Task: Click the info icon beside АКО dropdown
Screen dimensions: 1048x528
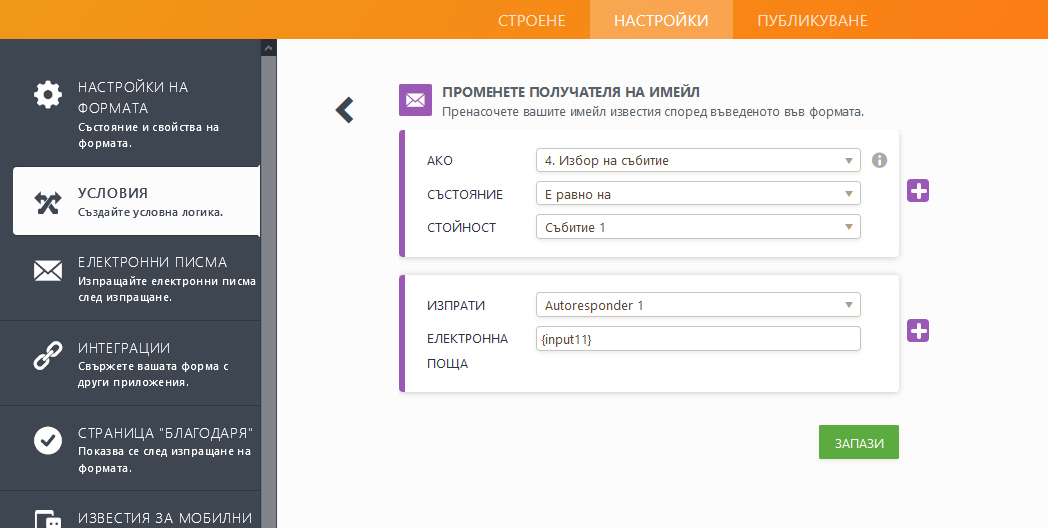Action: point(880,160)
